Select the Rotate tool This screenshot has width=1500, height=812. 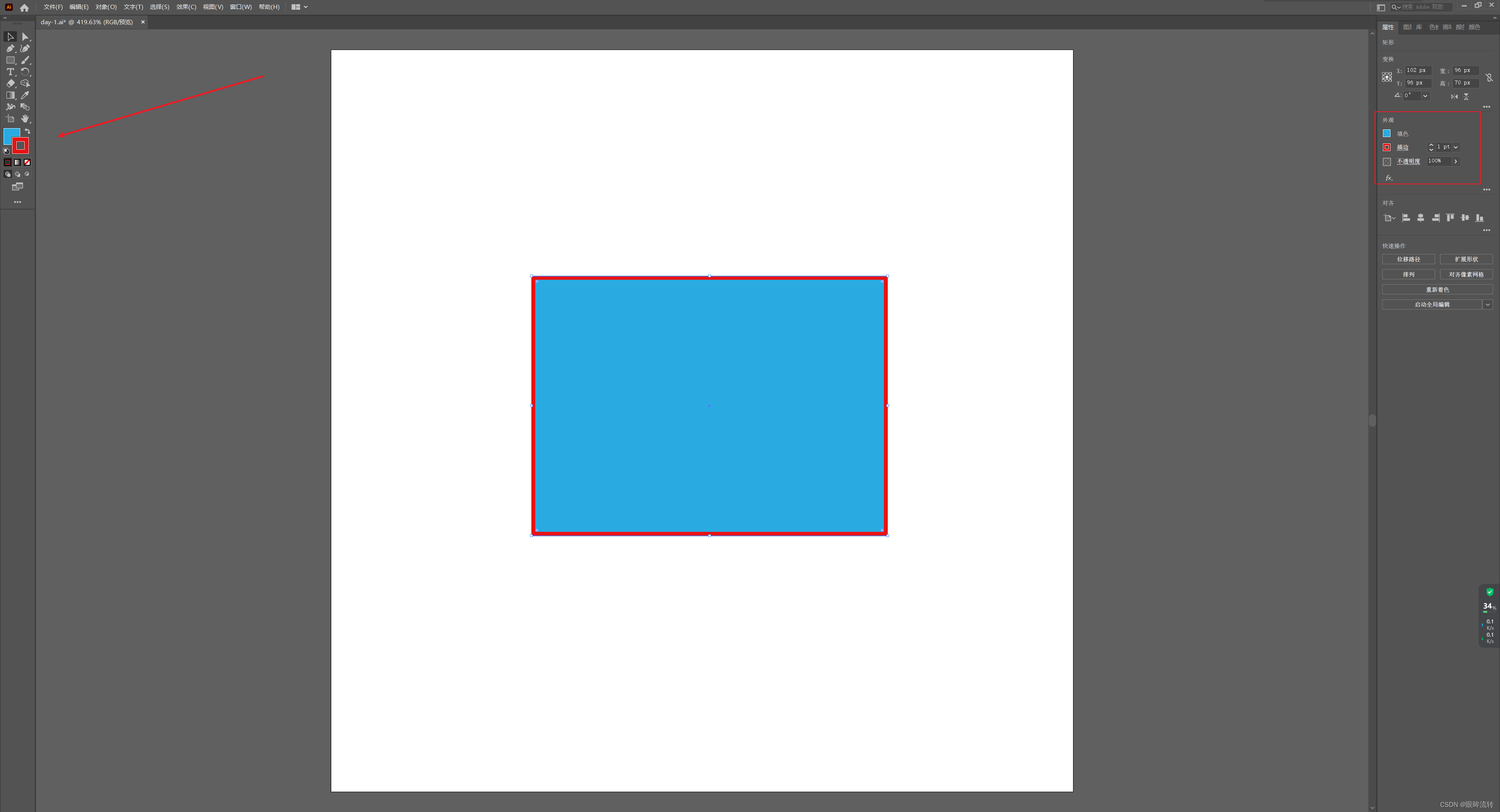pos(25,71)
